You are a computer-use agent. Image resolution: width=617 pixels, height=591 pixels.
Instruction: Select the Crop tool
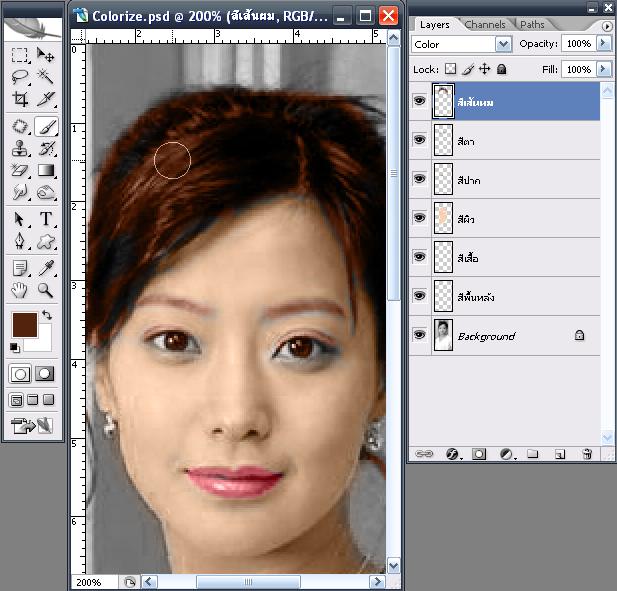point(20,98)
